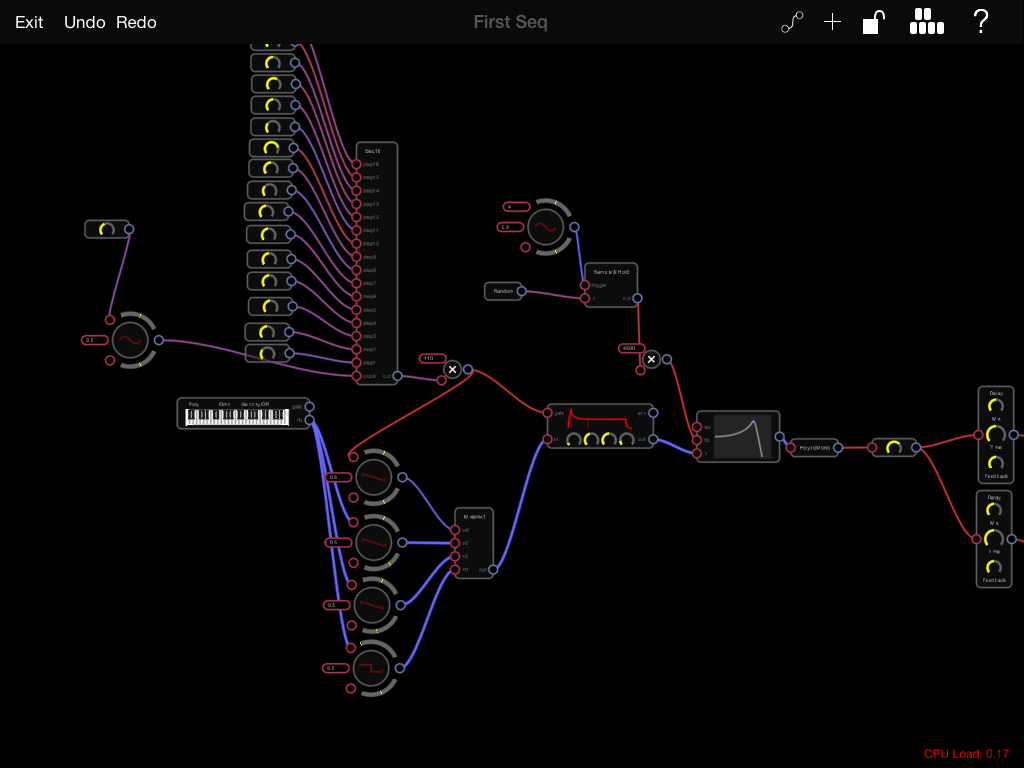Viewport: 1024px width, 768px height.
Task: Tap Sample & Hold trigger input port
Action: point(585,285)
